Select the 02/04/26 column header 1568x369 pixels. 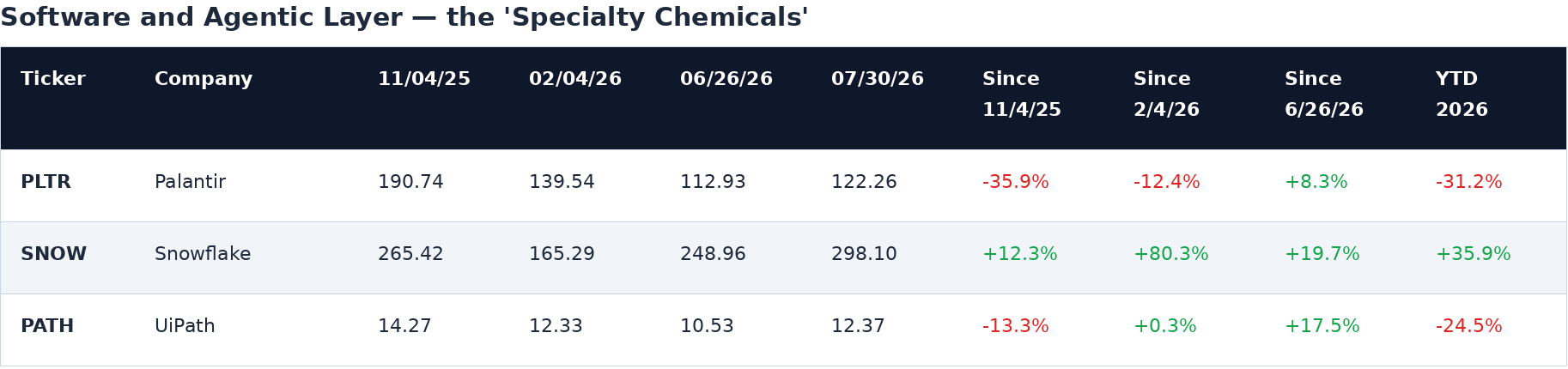click(x=575, y=80)
